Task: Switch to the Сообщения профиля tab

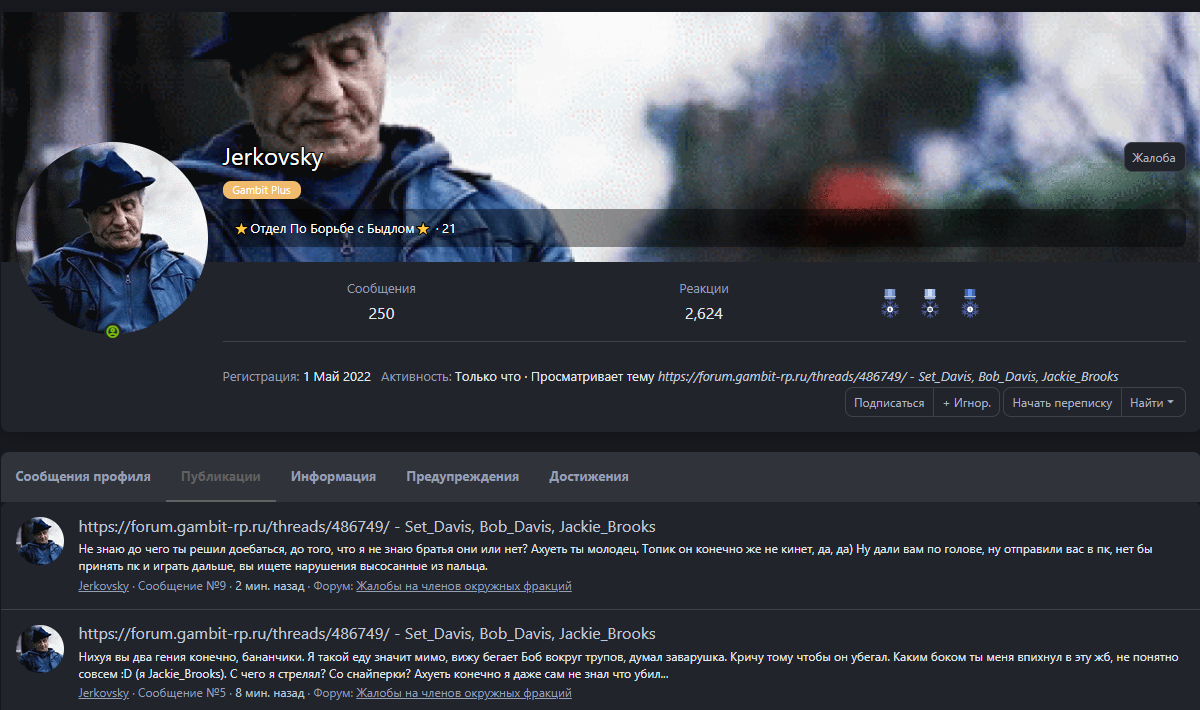Action: (83, 477)
